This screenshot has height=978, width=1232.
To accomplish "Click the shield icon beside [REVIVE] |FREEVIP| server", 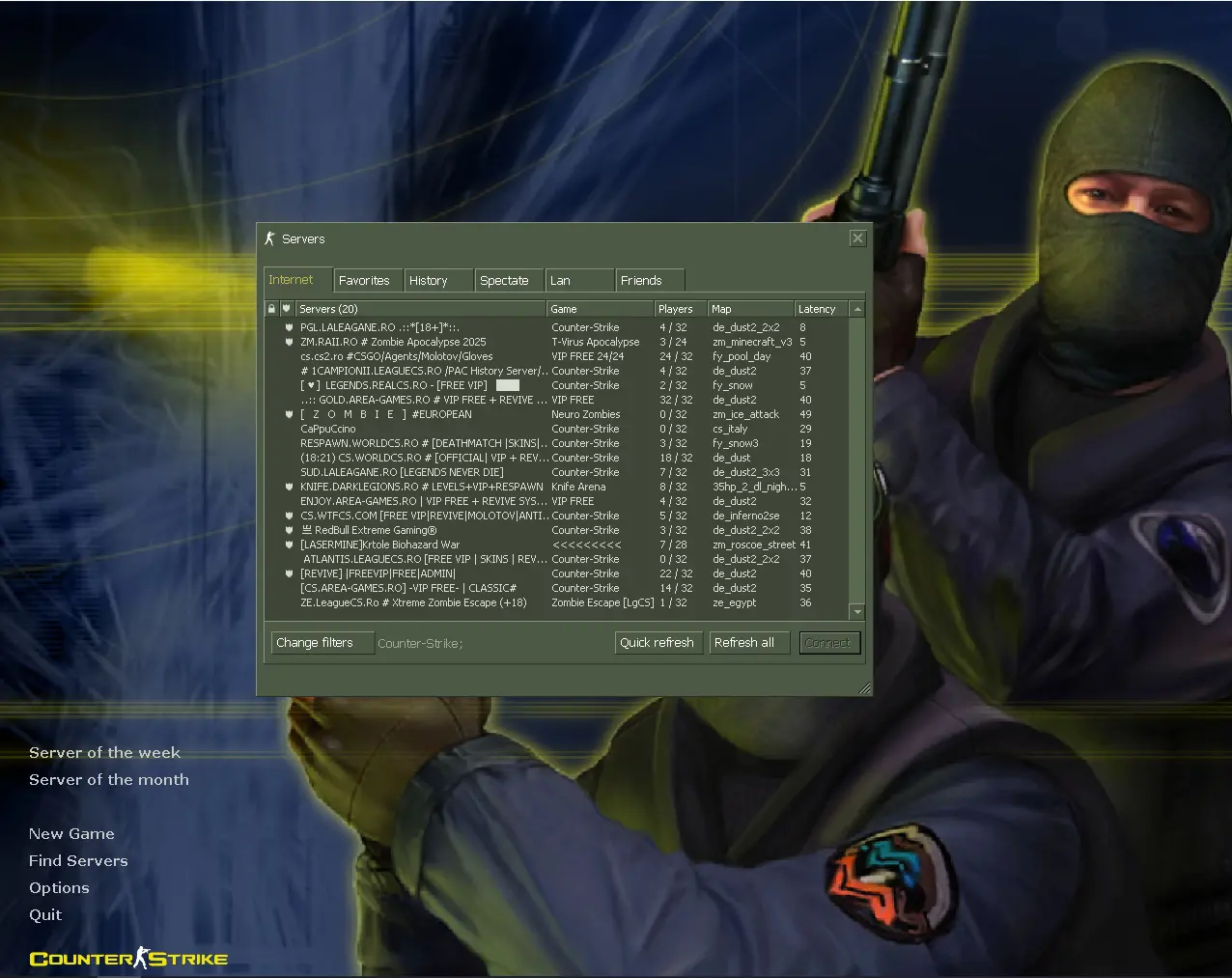I will click(x=289, y=573).
